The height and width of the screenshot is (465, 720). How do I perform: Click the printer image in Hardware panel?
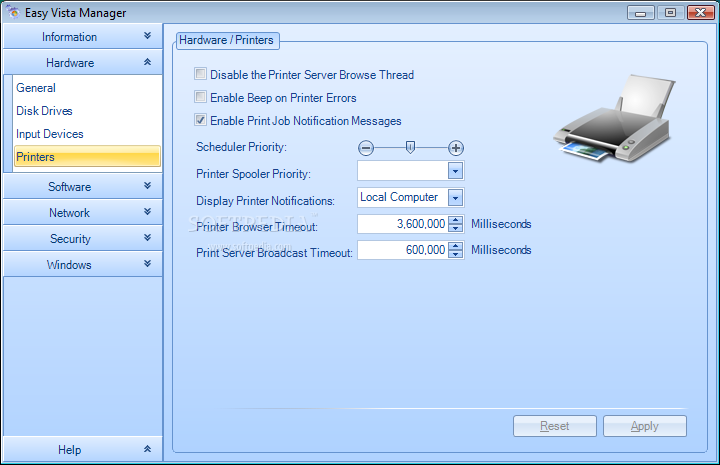coord(614,118)
